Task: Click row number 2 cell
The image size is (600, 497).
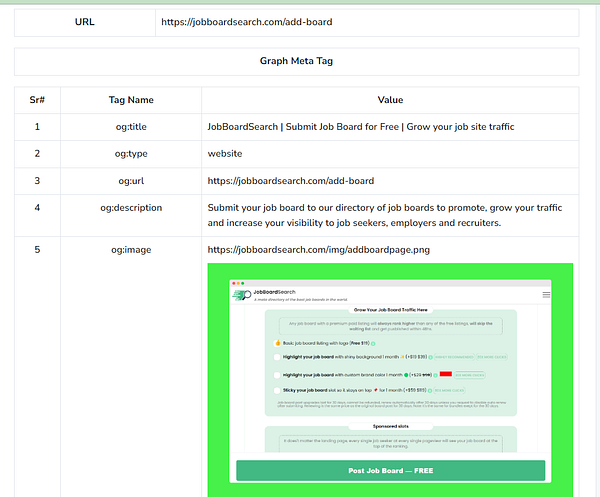Action: [37, 154]
